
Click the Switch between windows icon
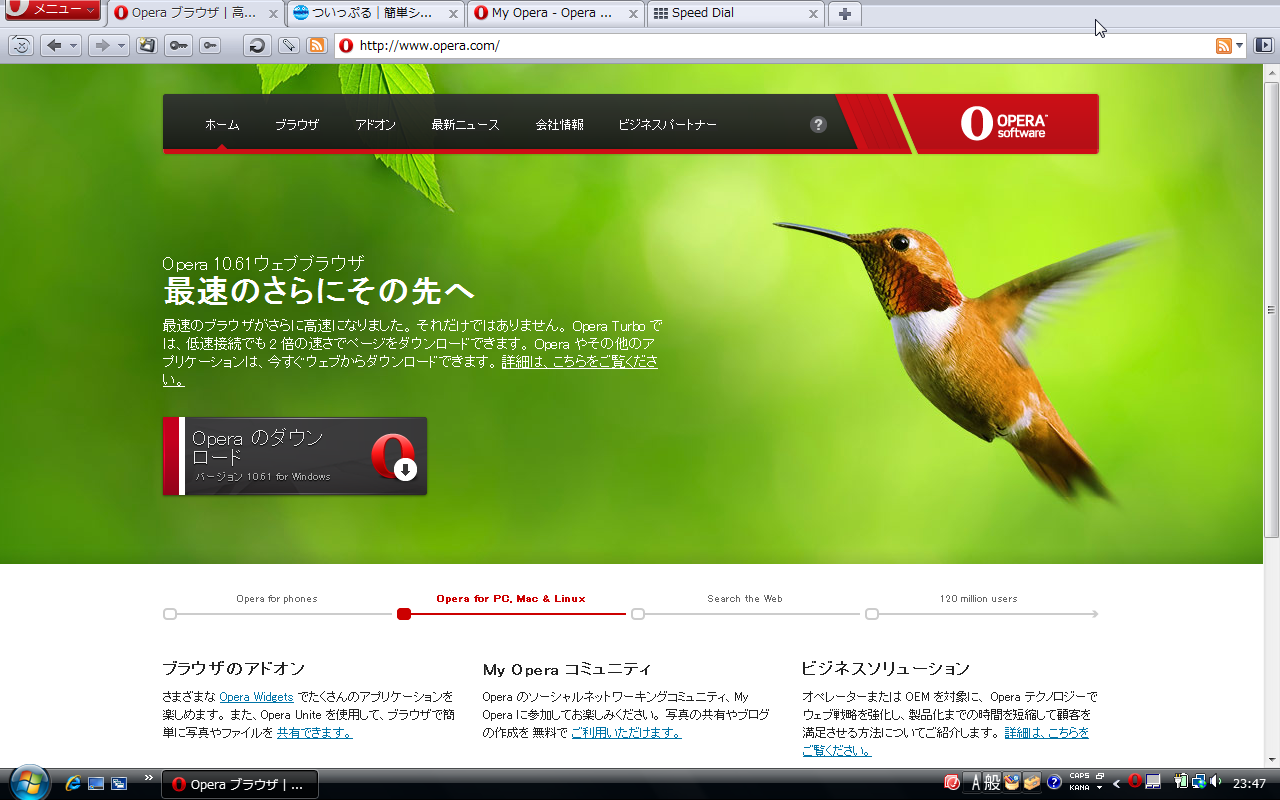(119, 783)
